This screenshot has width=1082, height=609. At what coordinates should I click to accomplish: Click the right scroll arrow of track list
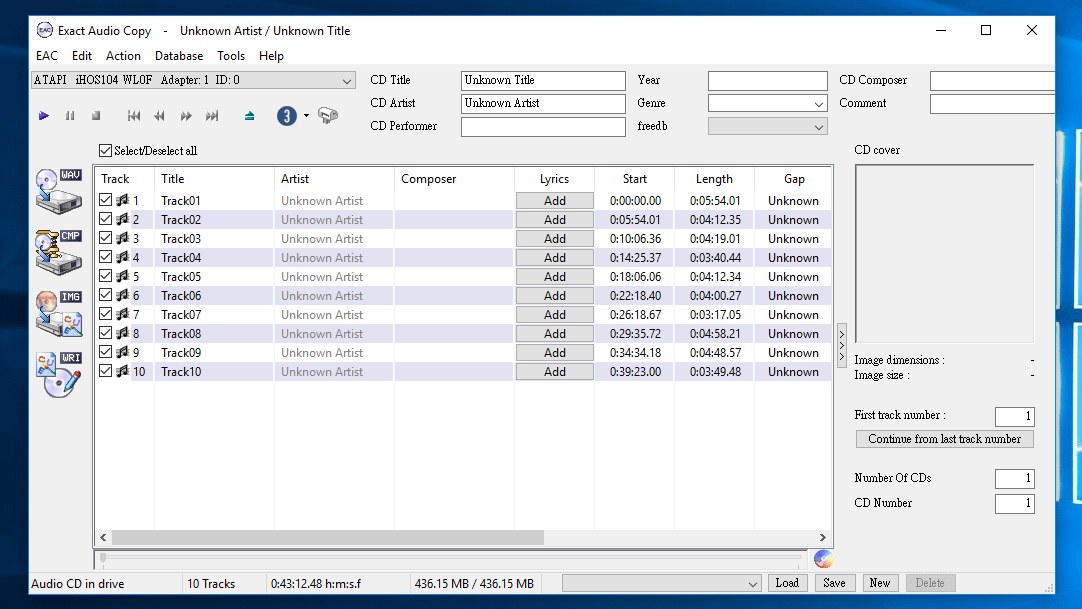point(823,537)
